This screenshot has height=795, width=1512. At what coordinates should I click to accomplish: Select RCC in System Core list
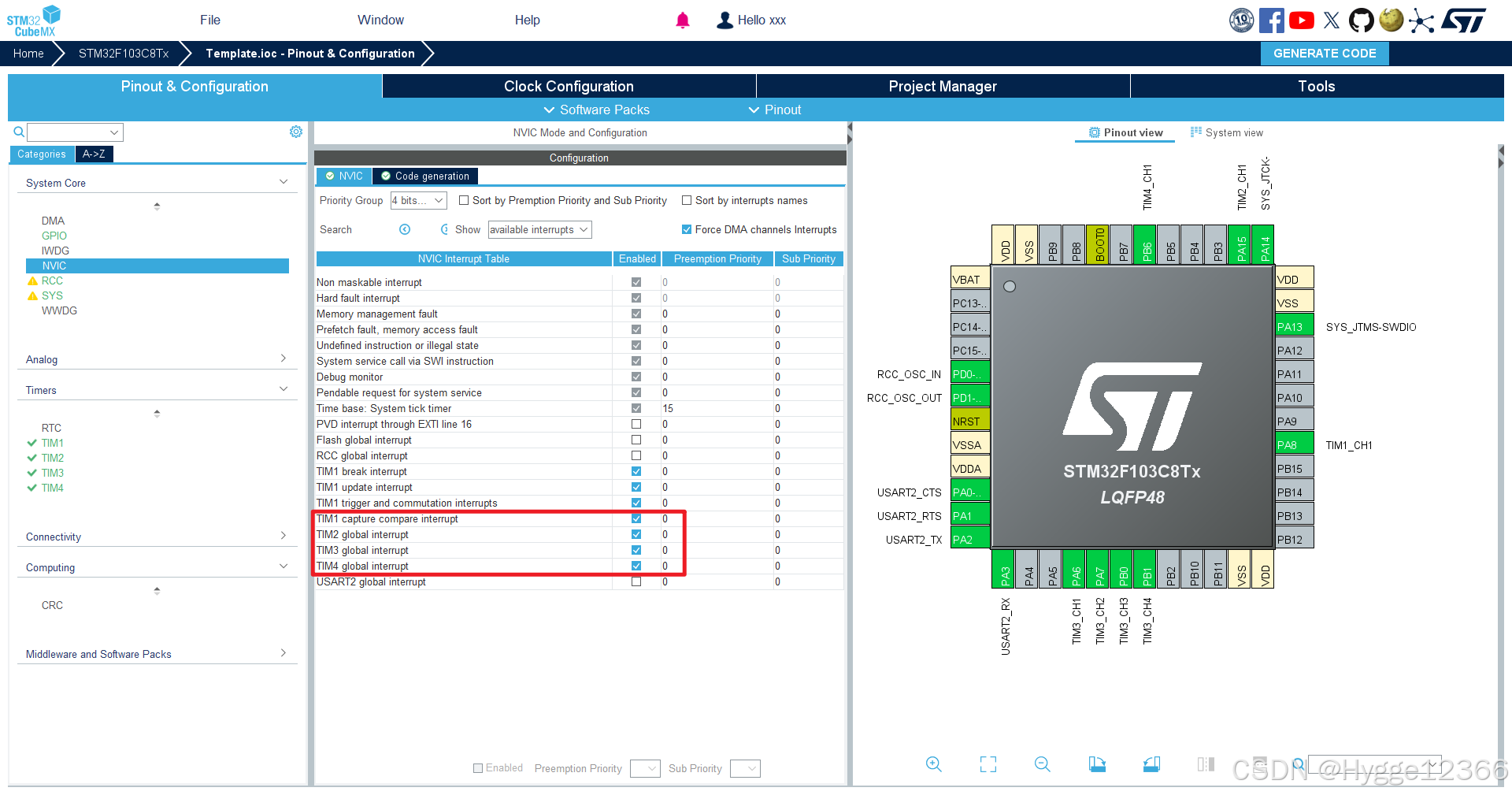pyautogui.click(x=52, y=280)
